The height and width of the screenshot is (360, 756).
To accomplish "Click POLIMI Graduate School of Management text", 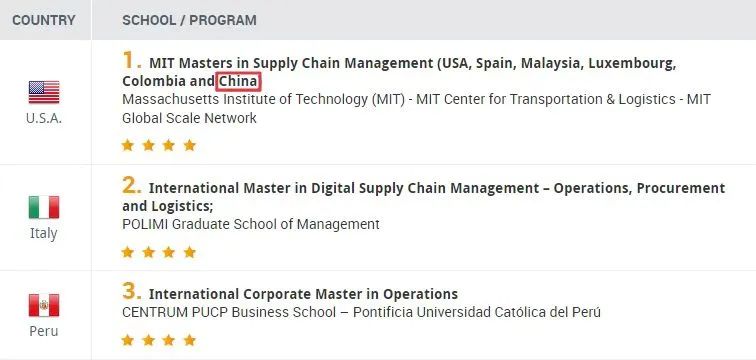I will [251, 224].
